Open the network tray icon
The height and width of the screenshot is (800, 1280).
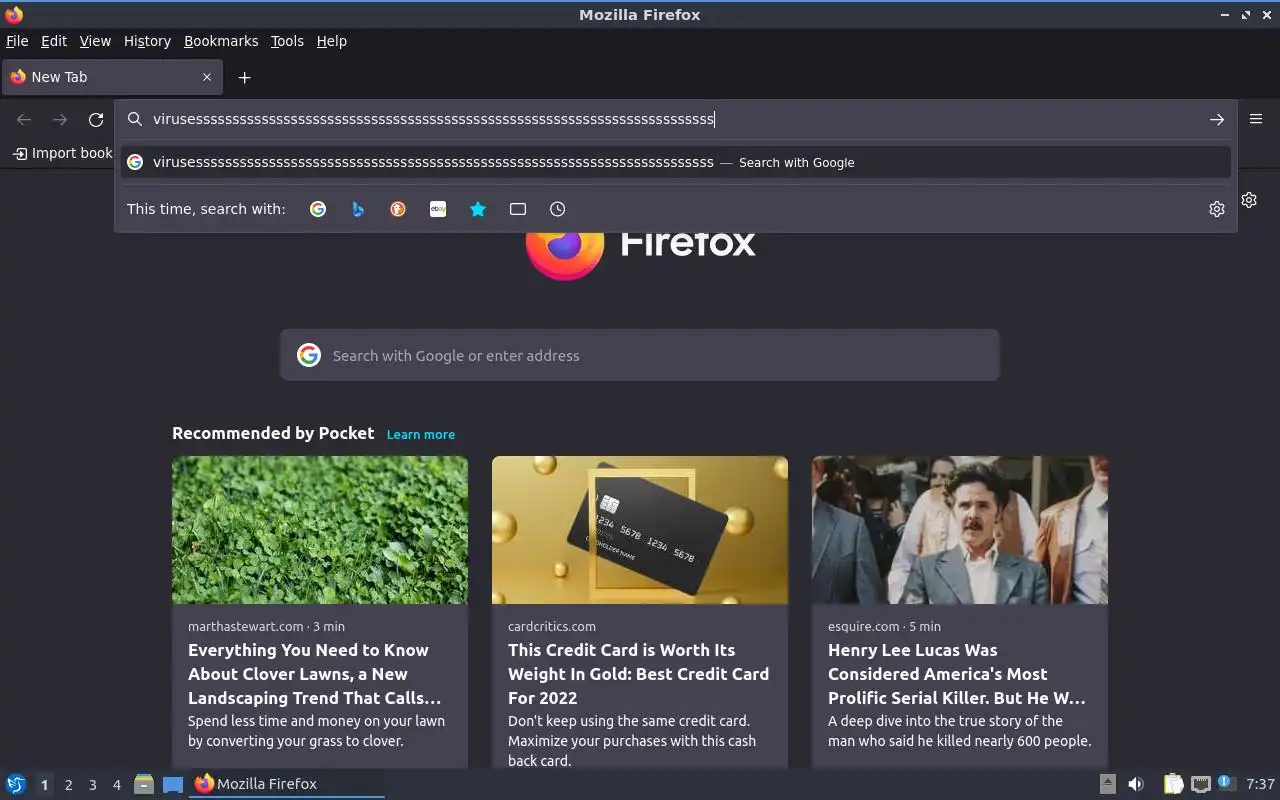pyautogui.click(x=1201, y=784)
